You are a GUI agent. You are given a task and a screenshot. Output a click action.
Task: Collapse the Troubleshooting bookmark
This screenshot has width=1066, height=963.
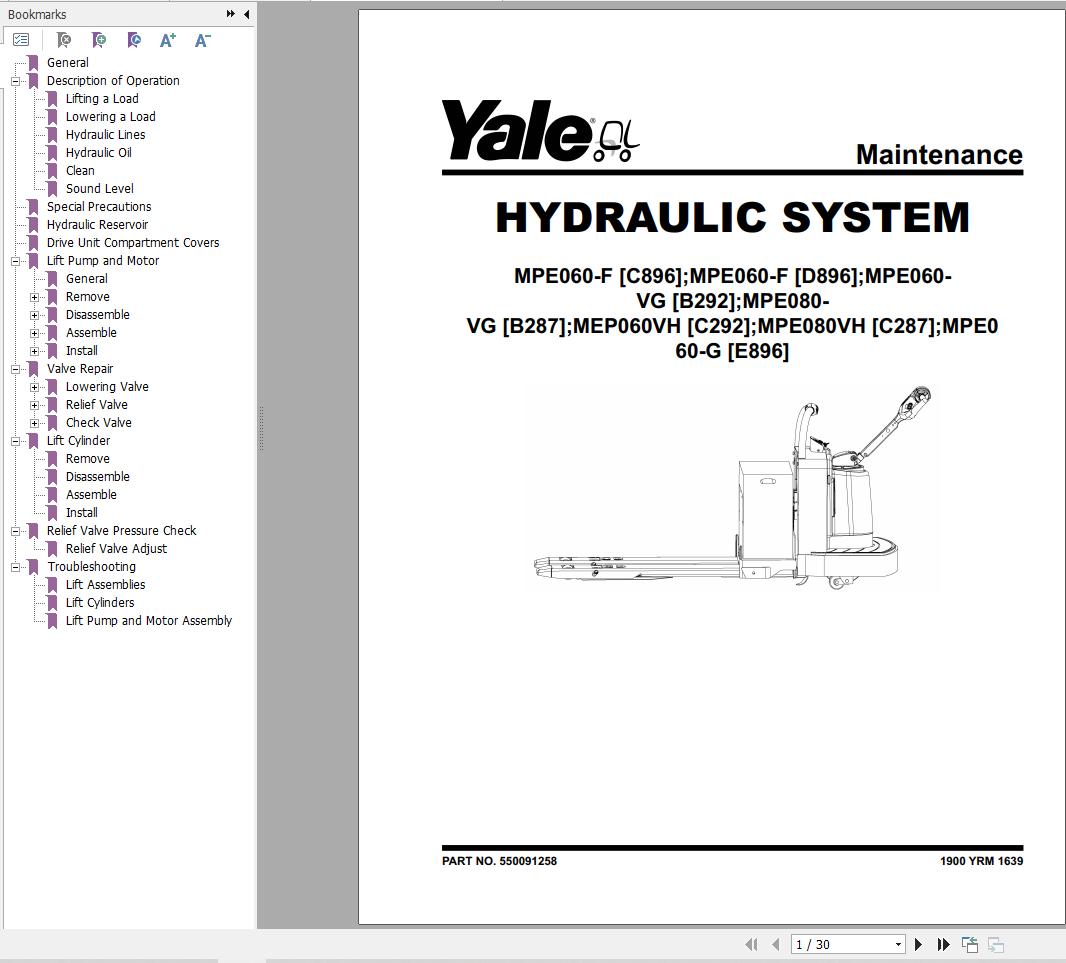coord(15,567)
